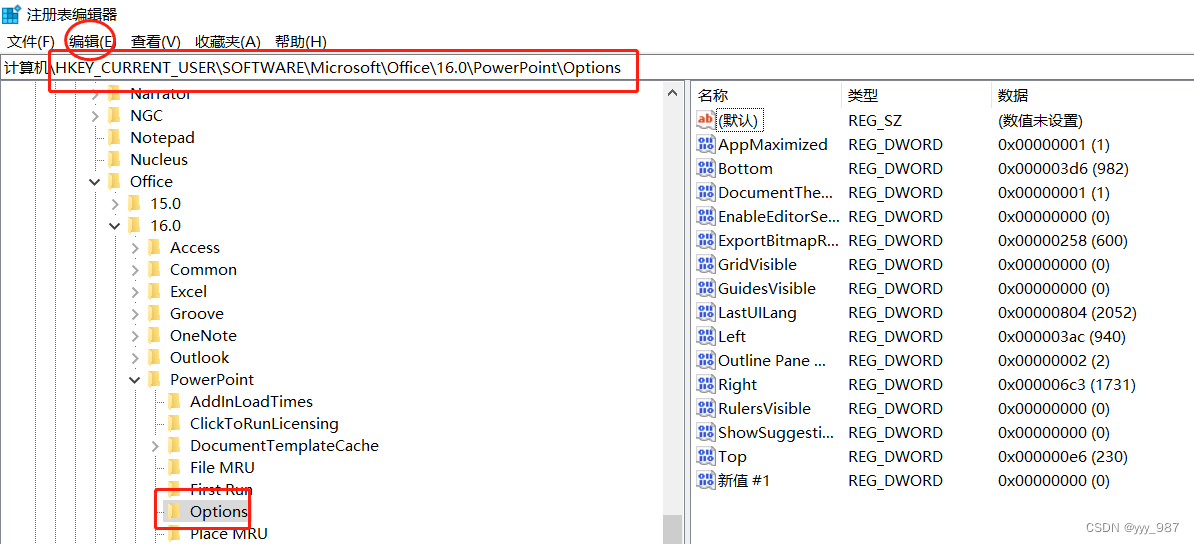Expand the Access key
This screenshot has height=544, width=1194.
tap(135, 248)
